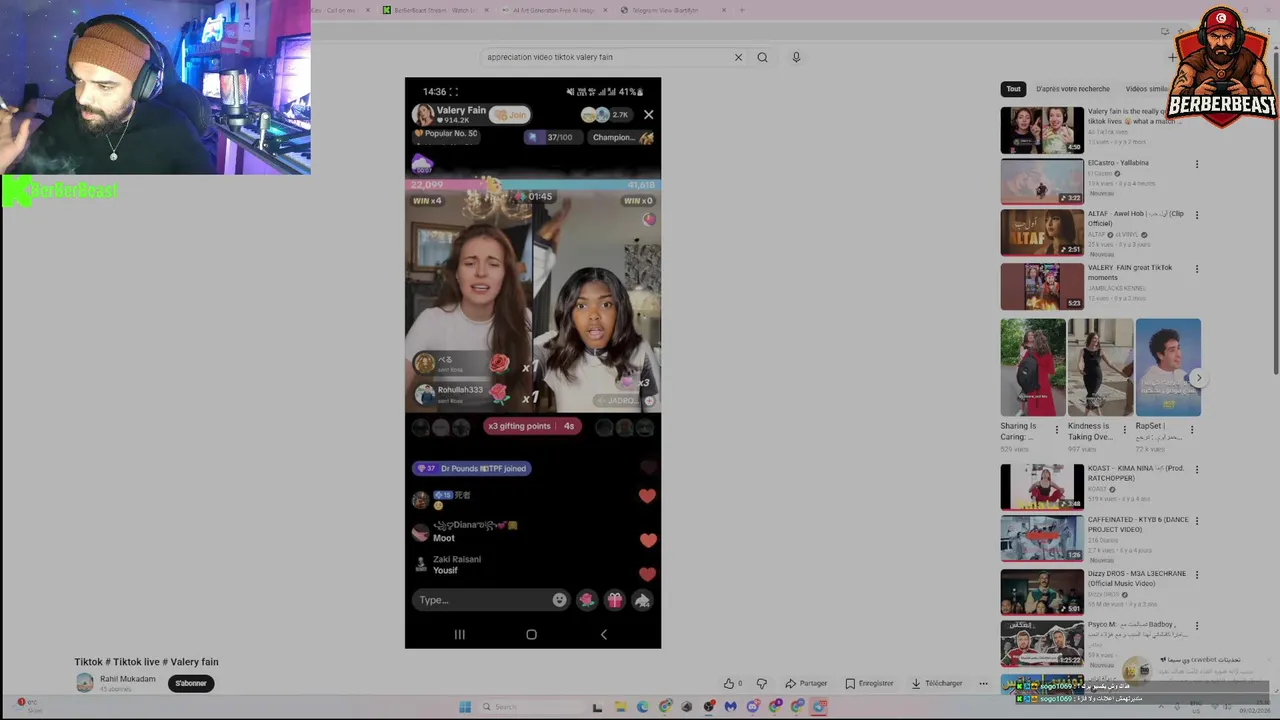Tap the 'Popular No. 50' ranking label

[446, 134]
